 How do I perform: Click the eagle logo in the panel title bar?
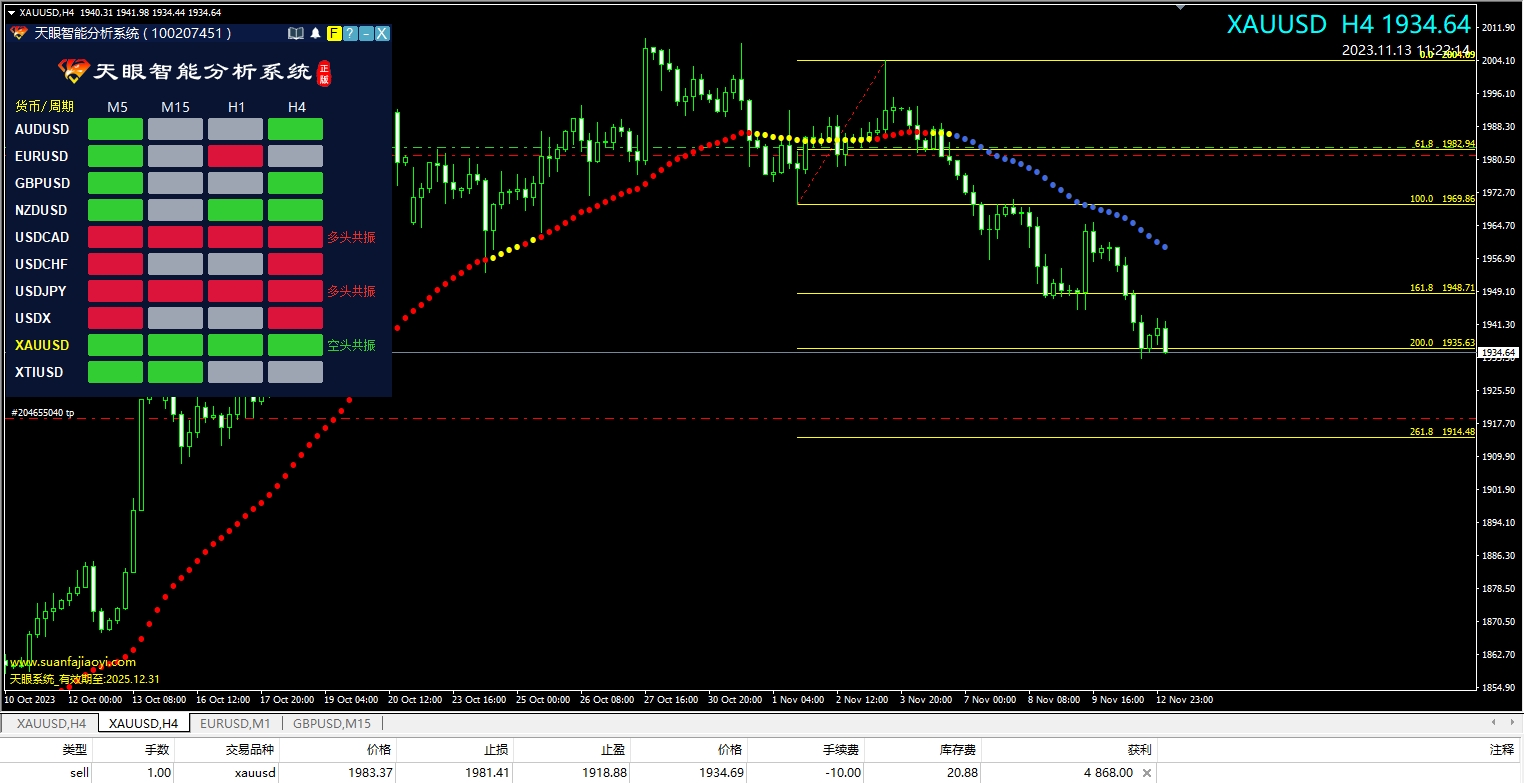(19, 33)
